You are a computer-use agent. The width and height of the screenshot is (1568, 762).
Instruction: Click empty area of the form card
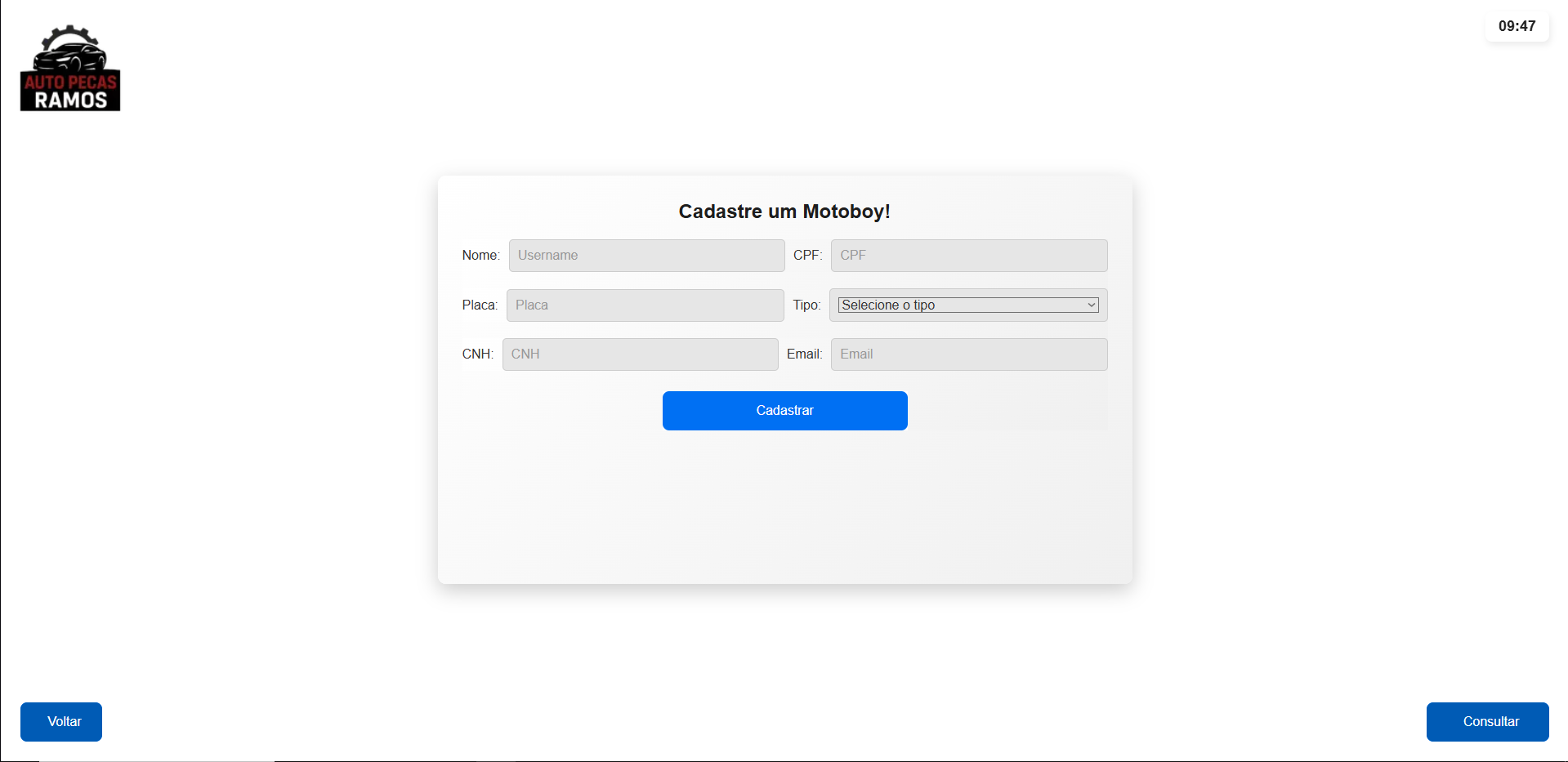point(784,506)
